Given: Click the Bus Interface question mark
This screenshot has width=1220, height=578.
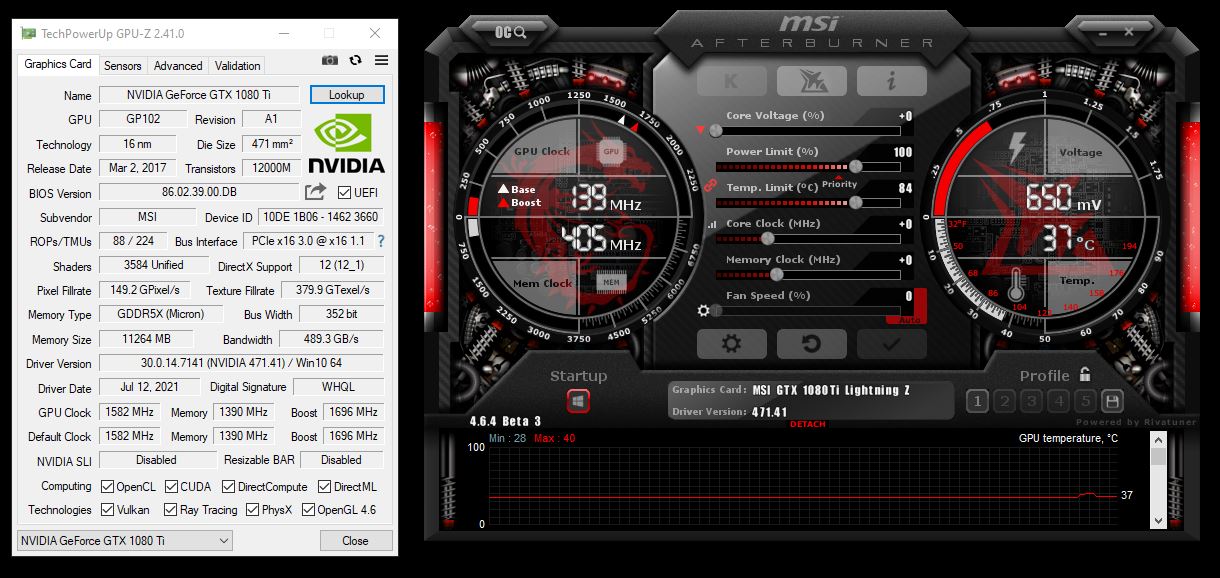Looking at the screenshot, I should pyautogui.click(x=381, y=241).
